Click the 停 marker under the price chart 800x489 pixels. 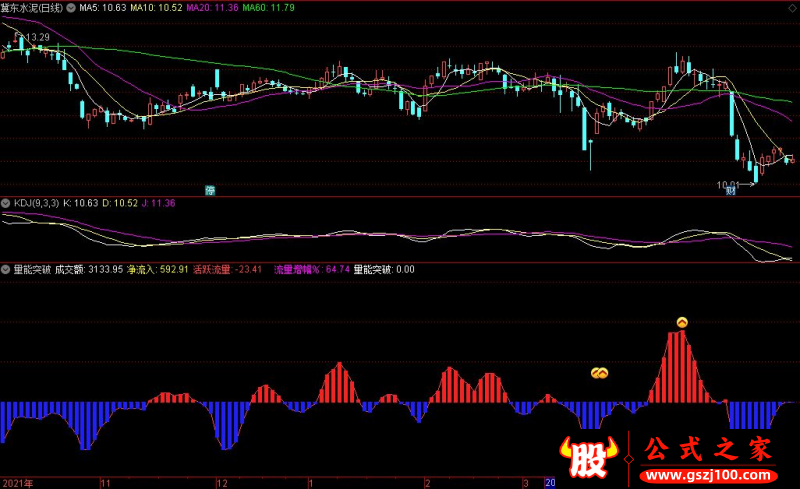click(210, 190)
